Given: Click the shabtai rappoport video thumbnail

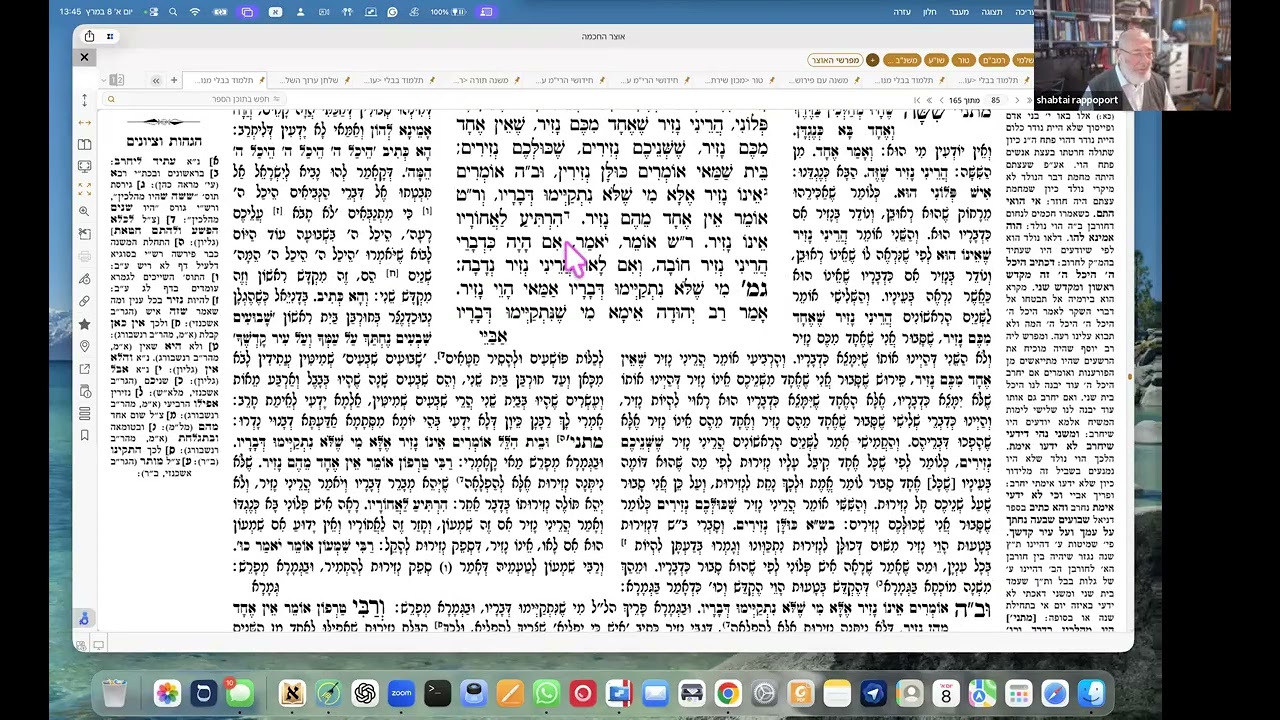Looking at the screenshot, I should pyautogui.click(x=1132, y=55).
